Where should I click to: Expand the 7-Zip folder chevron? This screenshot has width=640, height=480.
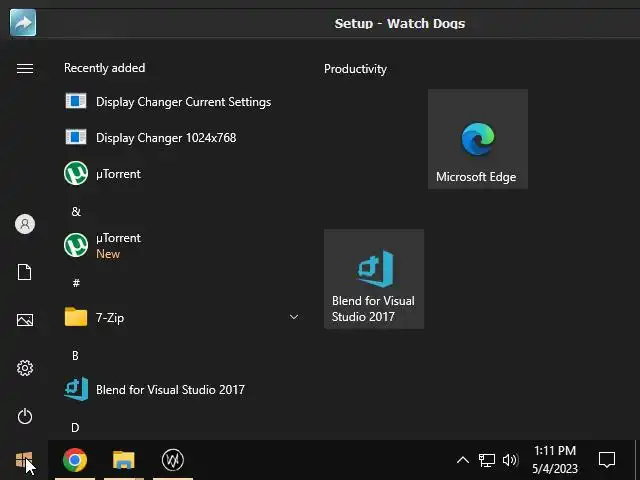[294, 317]
